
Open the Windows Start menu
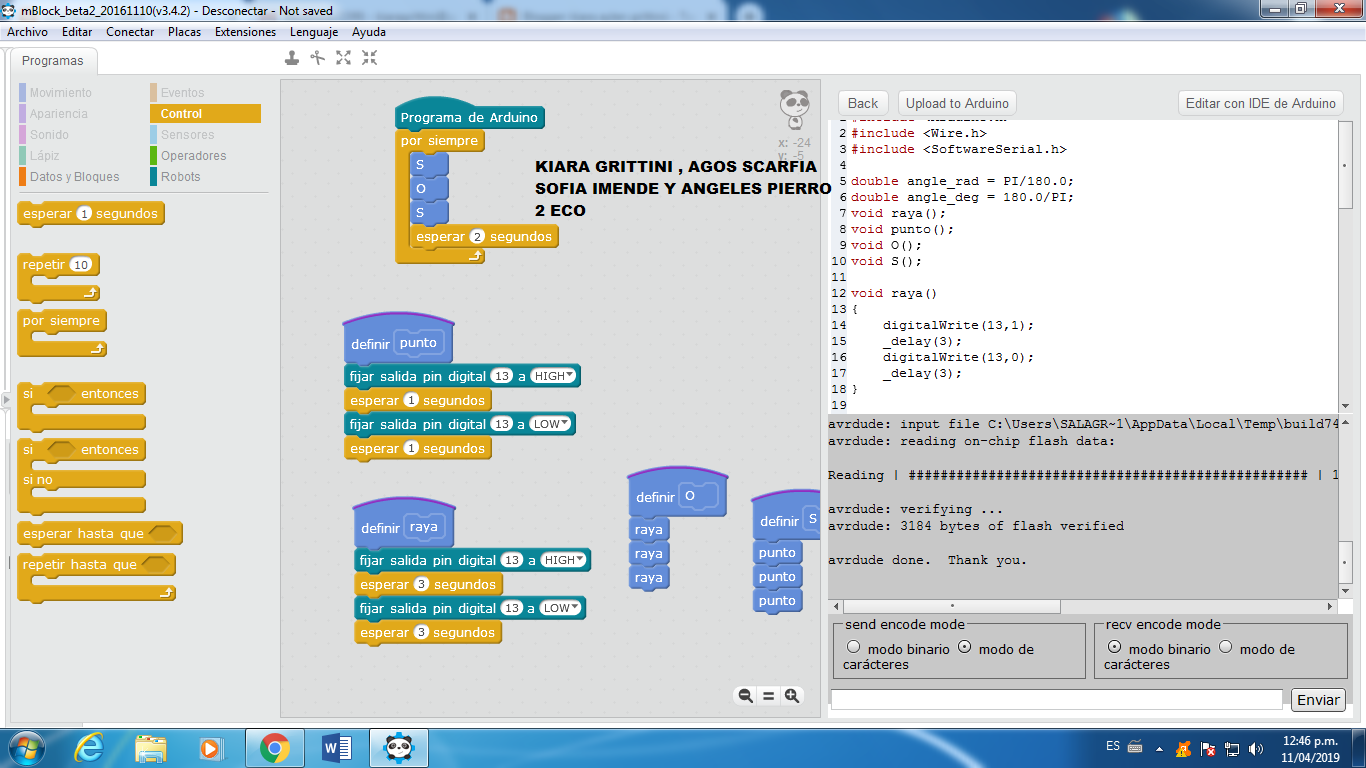coord(25,748)
